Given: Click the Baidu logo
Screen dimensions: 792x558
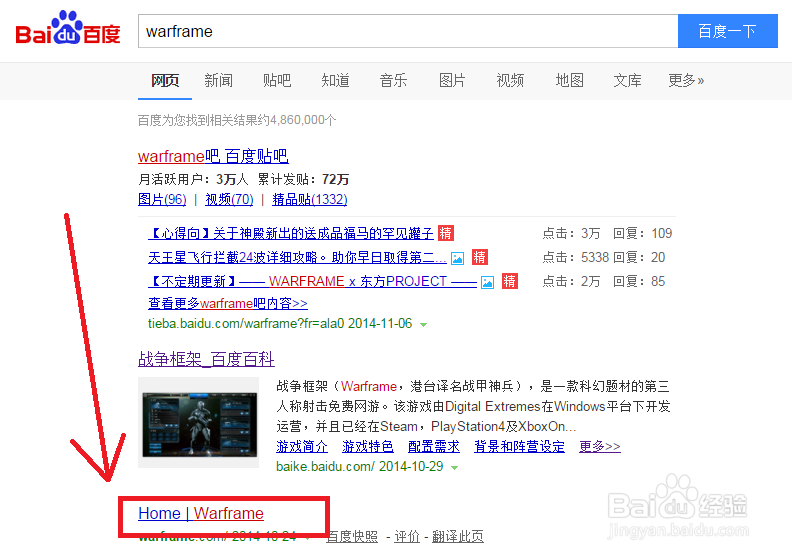Looking at the screenshot, I should point(68,29).
